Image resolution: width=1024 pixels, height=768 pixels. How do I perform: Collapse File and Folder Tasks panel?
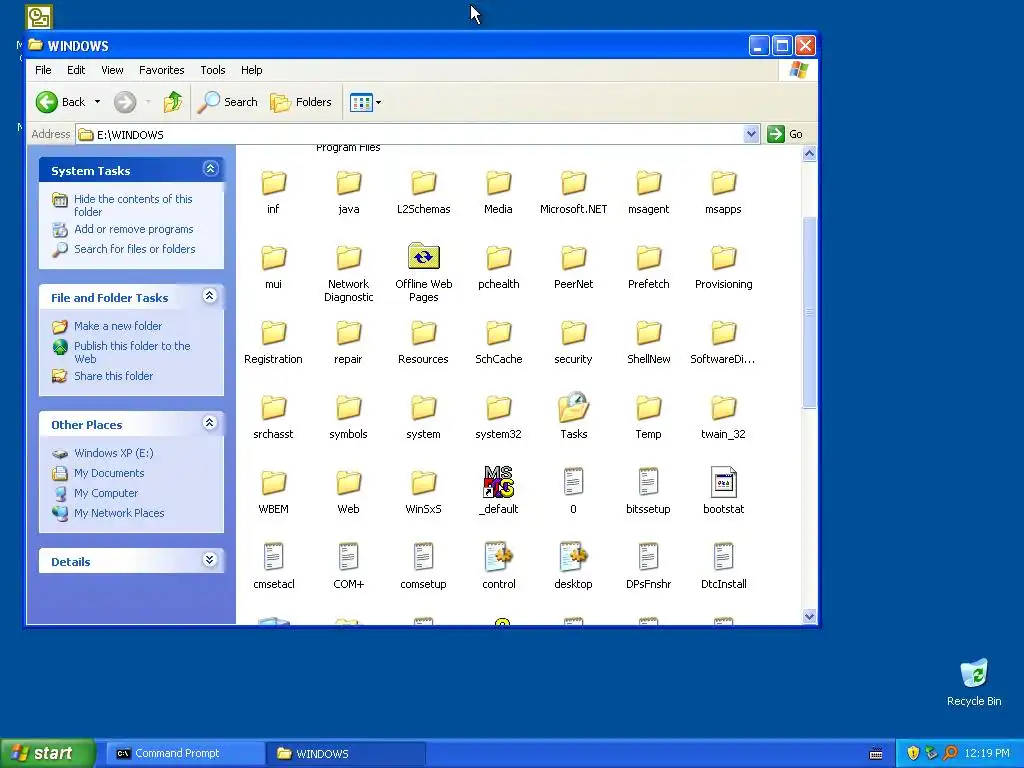(x=210, y=296)
